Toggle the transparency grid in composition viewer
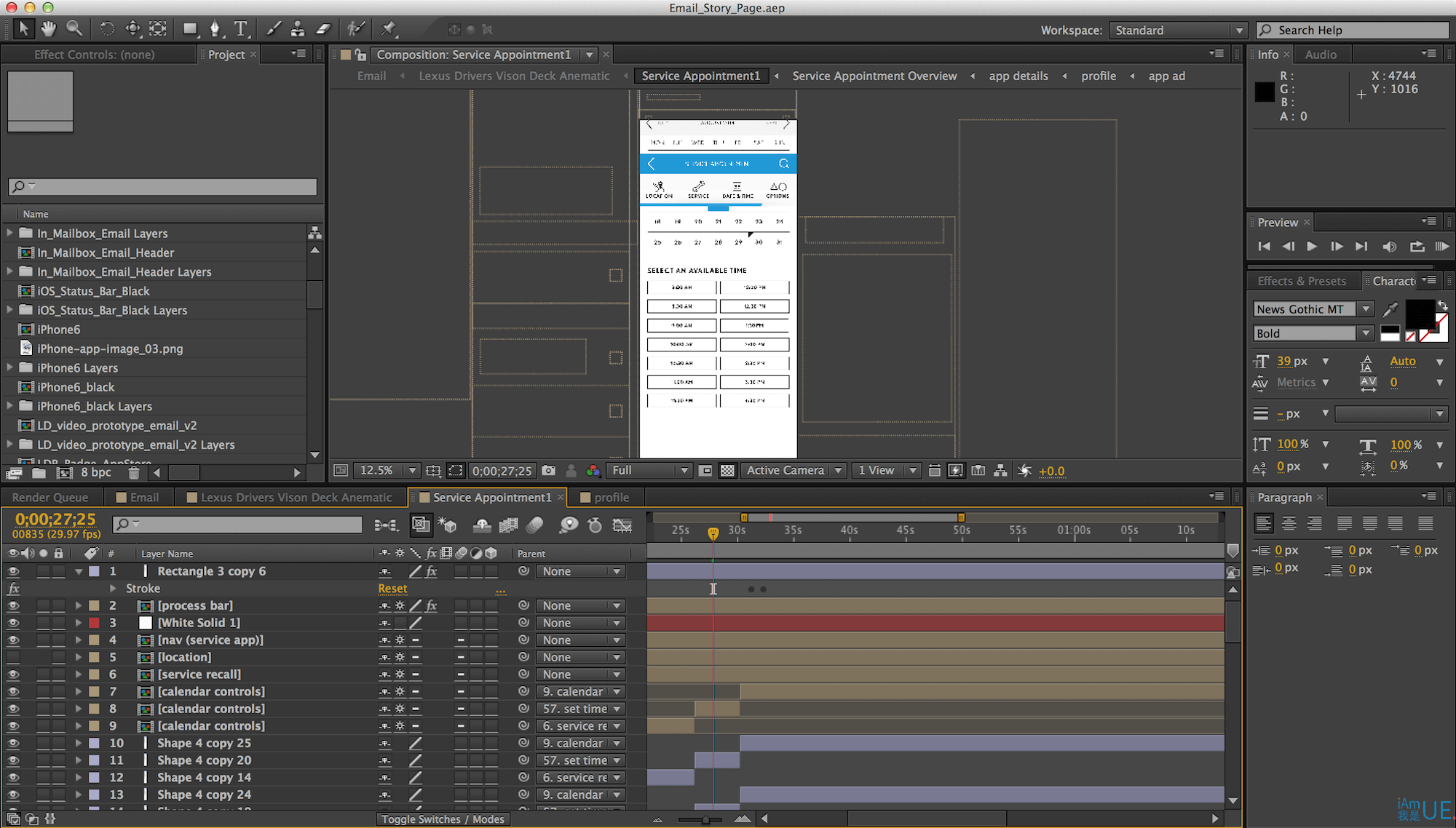 [x=727, y=471]
